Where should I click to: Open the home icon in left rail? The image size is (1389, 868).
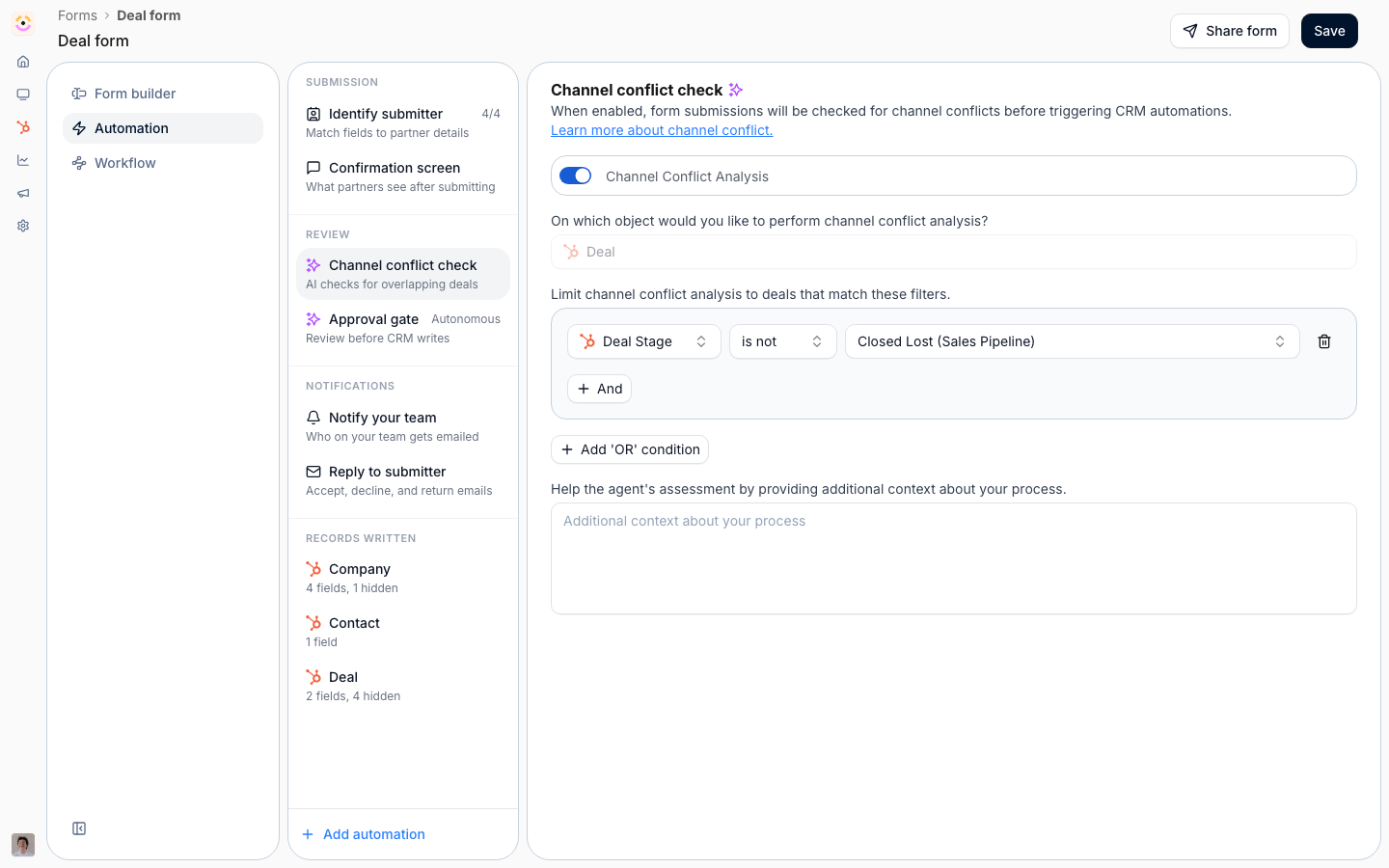[23, 62]
